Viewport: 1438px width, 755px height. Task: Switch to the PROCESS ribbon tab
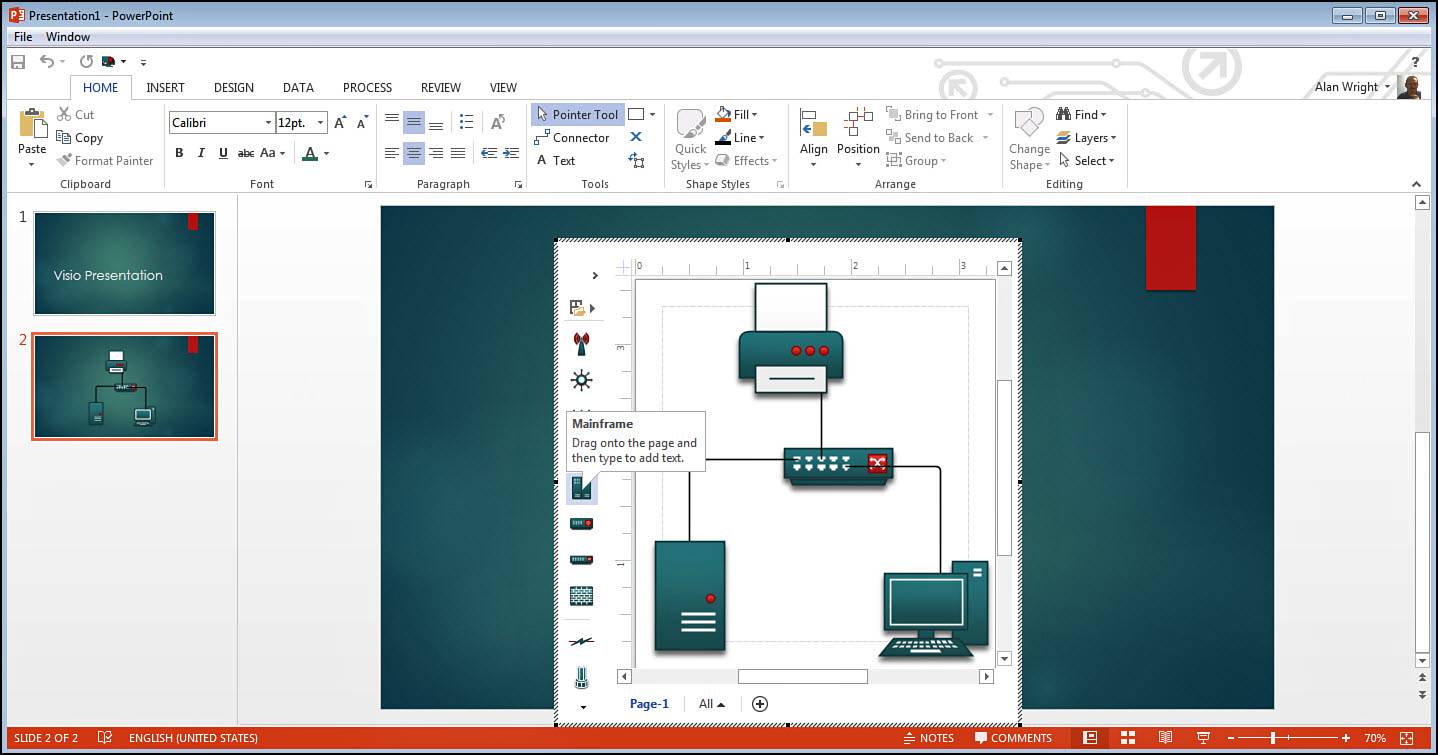pos(367,87)
